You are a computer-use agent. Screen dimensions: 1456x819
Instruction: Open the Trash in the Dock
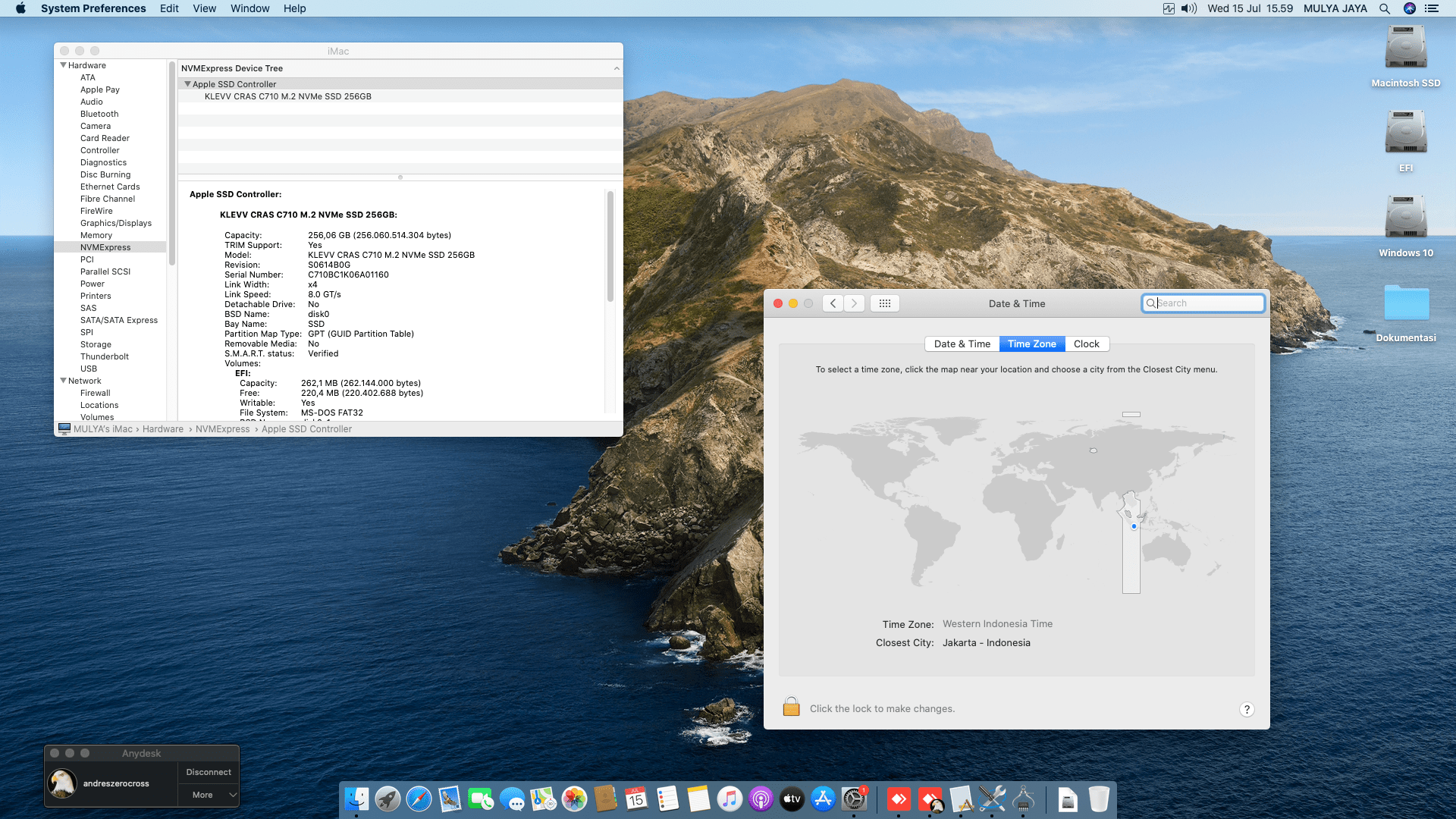pyautogui.click(x=1099, y=799)
